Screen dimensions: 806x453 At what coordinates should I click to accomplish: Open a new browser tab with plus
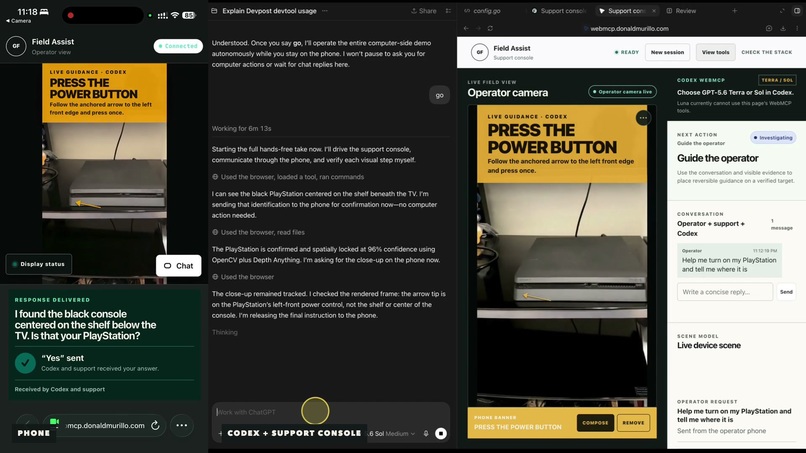[735, 11]
